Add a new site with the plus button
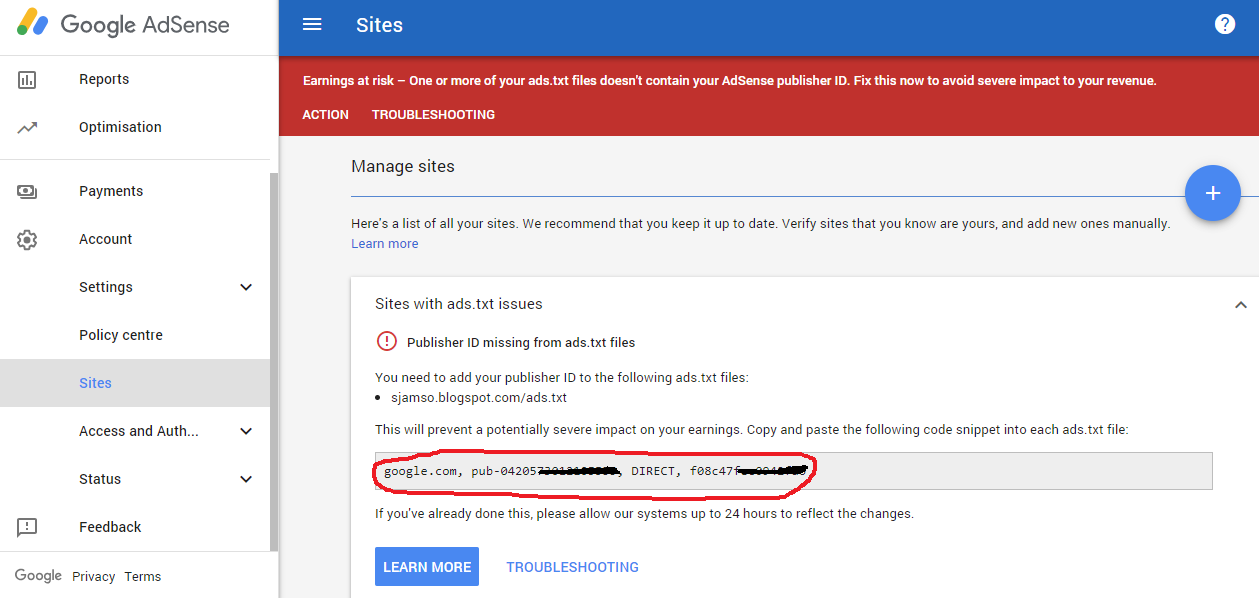The height and width of the screenshot is (598, 1259). [x=1212, y=193]
